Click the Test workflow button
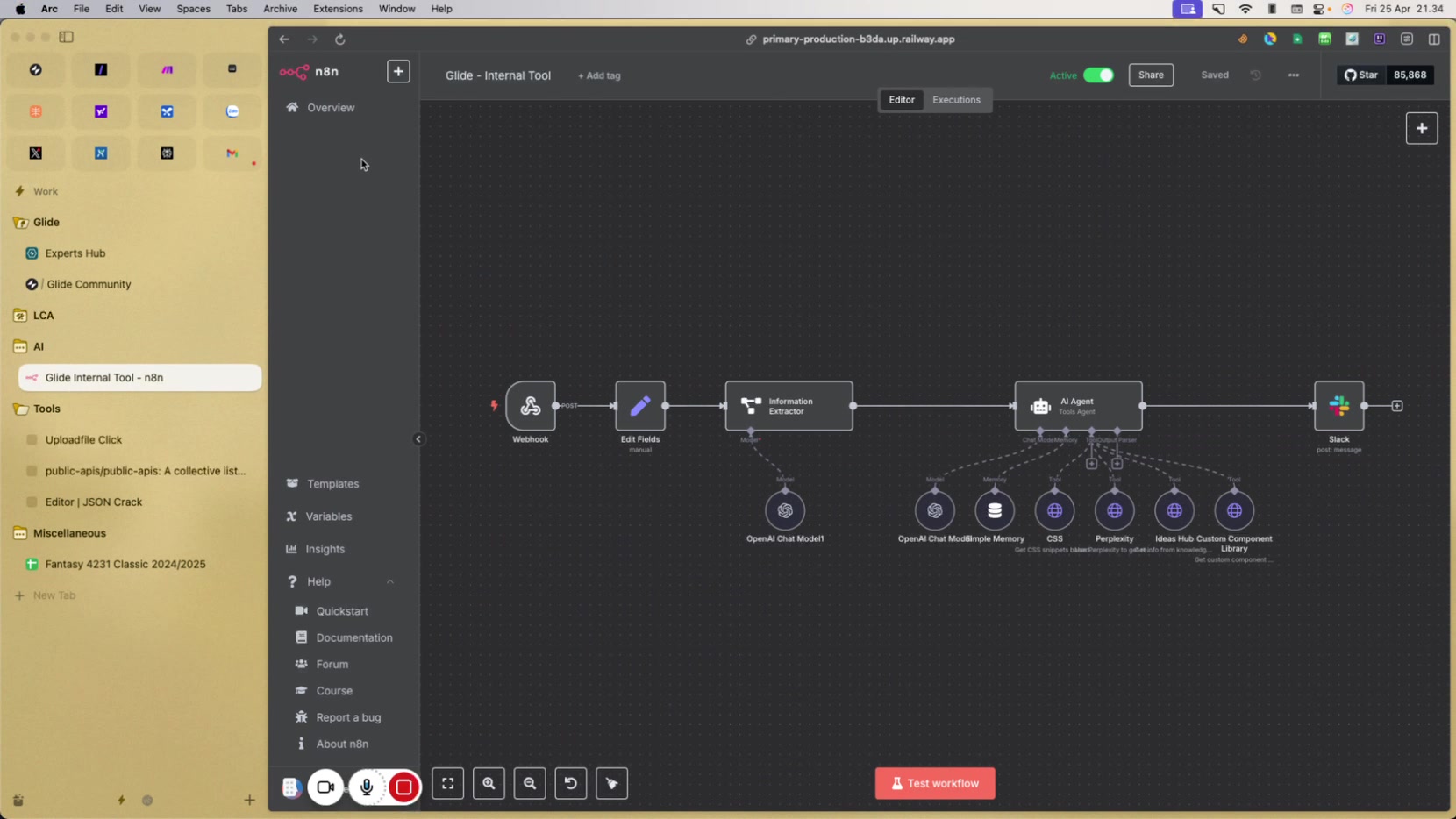This screenshot has width=1456, height=819. point(935,783)
